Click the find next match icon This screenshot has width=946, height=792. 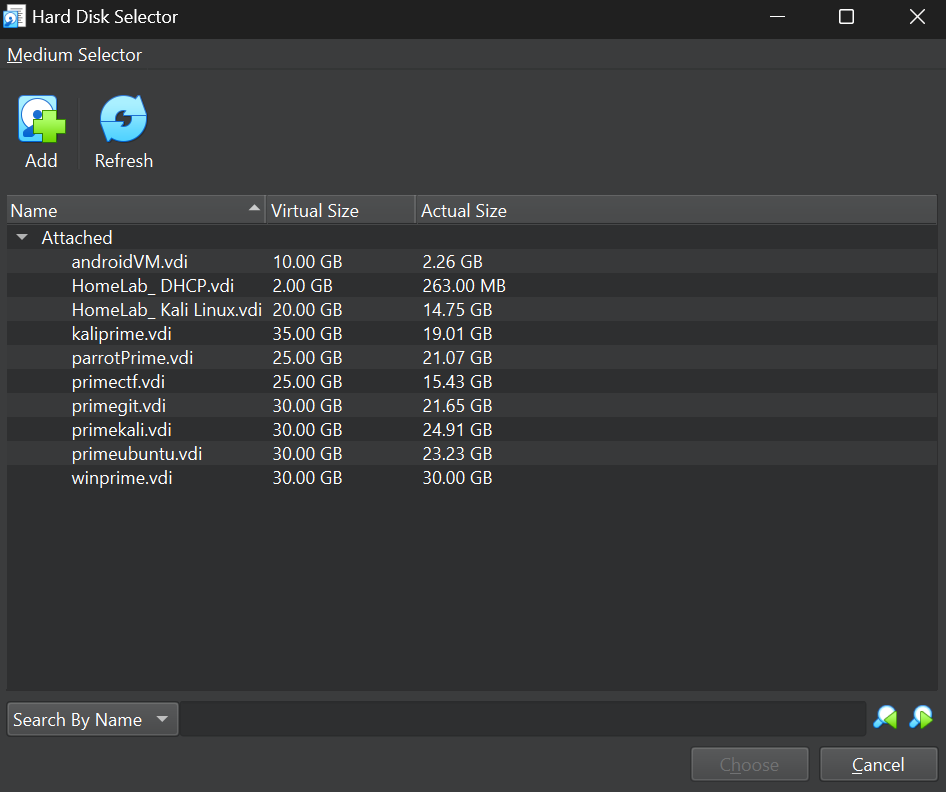click(x=920, y=717)
